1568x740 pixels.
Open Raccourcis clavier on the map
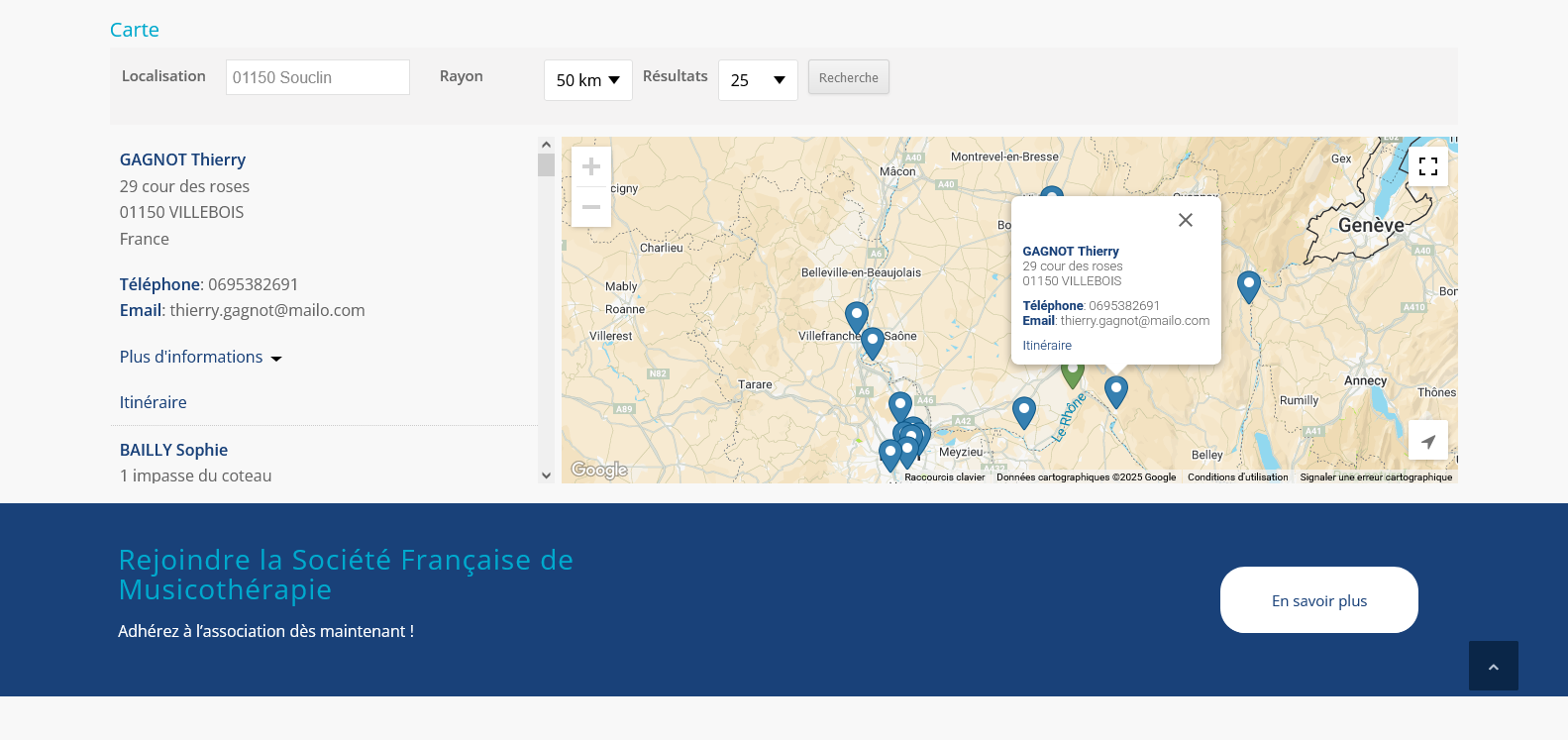945,477
